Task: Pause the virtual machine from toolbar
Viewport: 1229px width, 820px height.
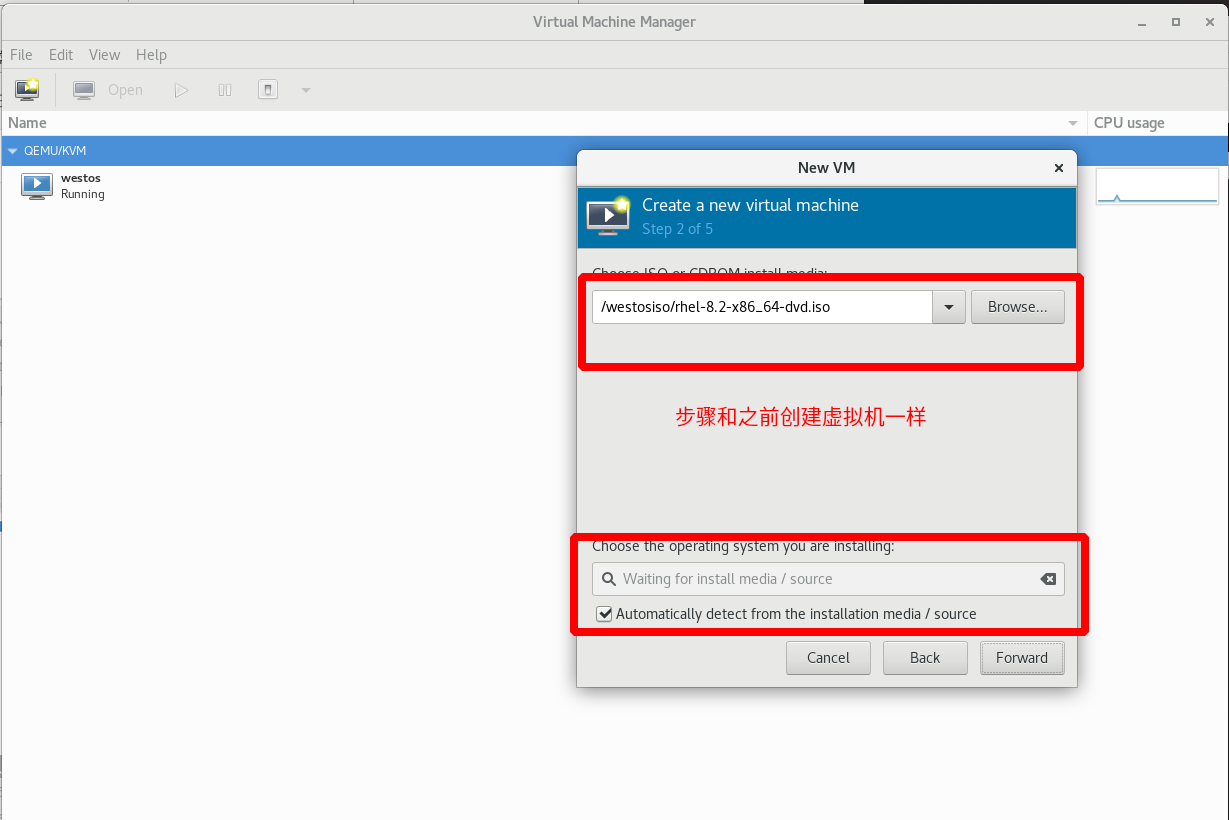Action: (x=225, y=90)
